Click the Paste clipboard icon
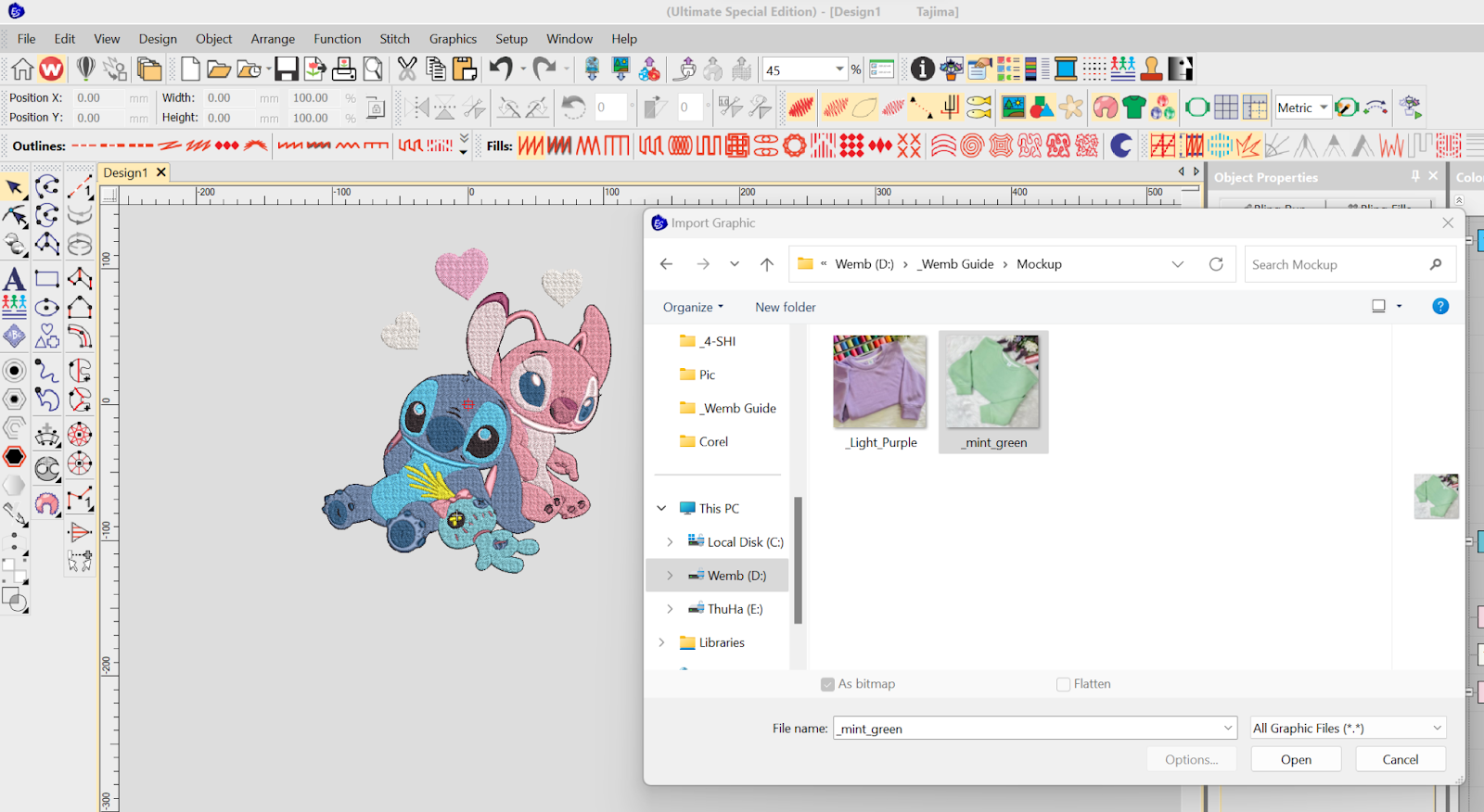This screenshot has height=812, width=1484. click(x=465, y=69)
